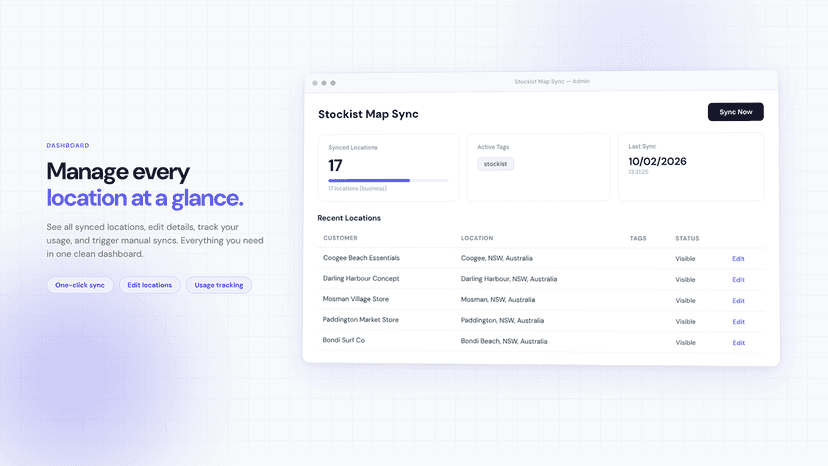Click location Mosman, NSW, Australia
This screenshot has width=828, height=466.
[498, 300]
